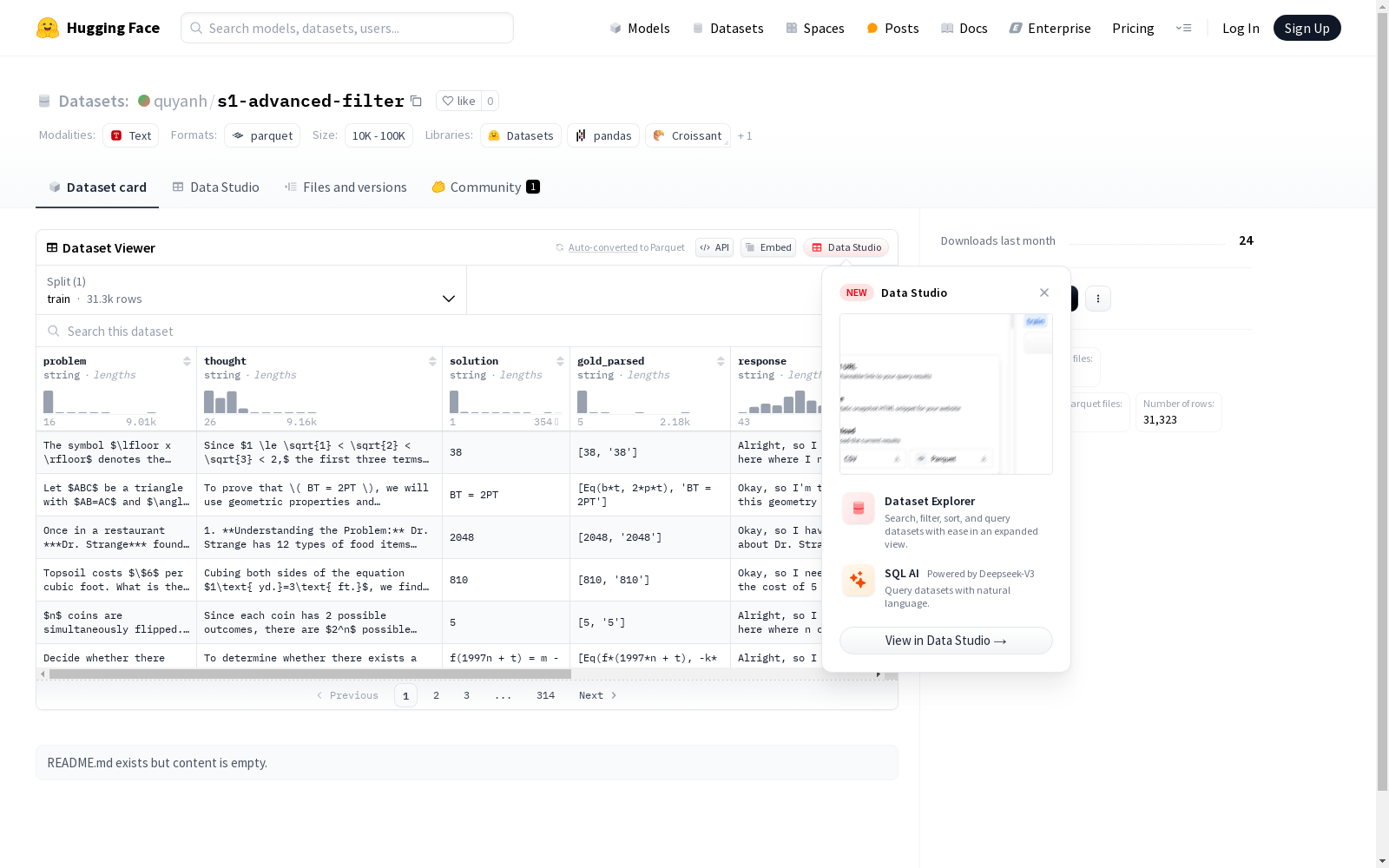Open the quyanh user profile link

pyautogui.click(x=181, y=101)
